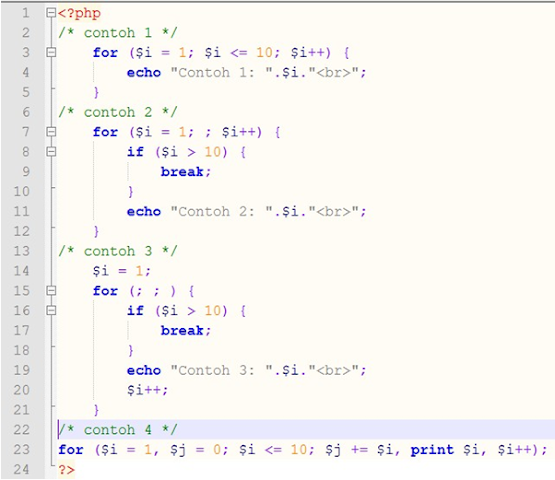Viewport: 555px width, 480px height.
Task: Click the comment /* contoh 1 */
Action: [x=118, y=33]
